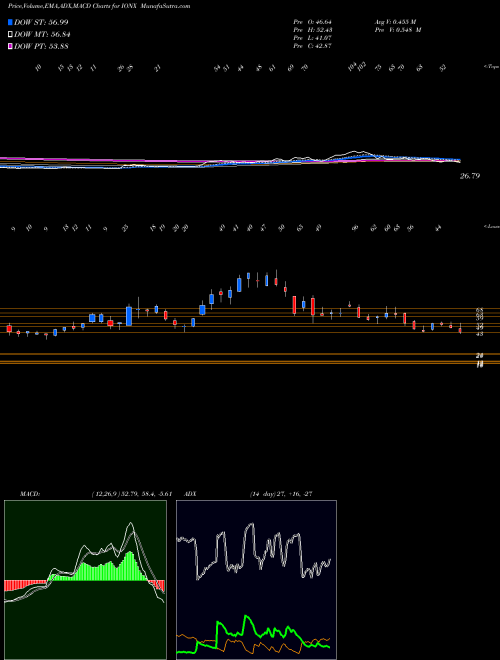
Task: Click the first red candlestick on the left
Action: tap(9, 329)
